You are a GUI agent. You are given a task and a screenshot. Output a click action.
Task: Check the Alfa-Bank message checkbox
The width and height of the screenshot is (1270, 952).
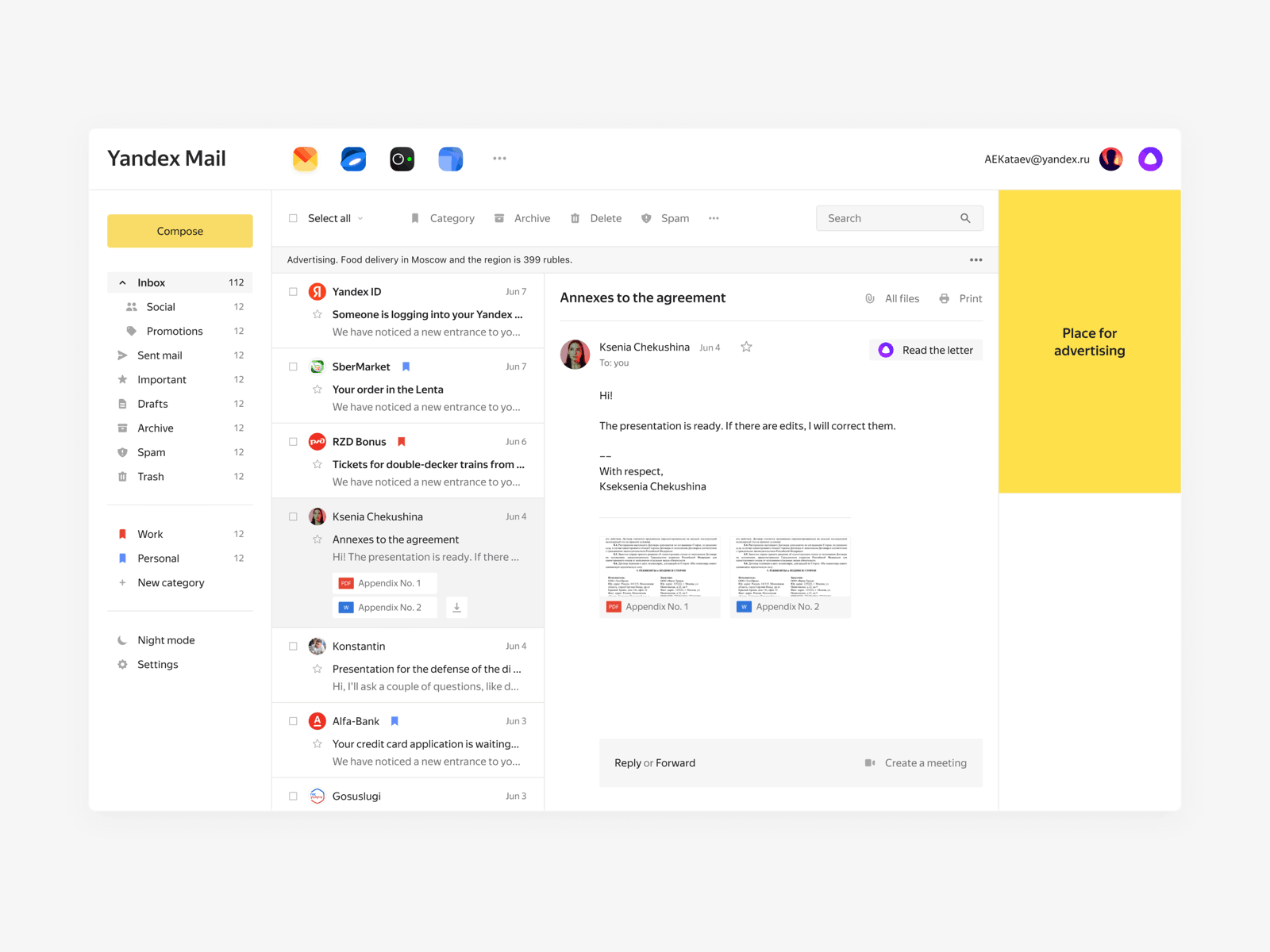pyautogui.click(x=293, y=721)
